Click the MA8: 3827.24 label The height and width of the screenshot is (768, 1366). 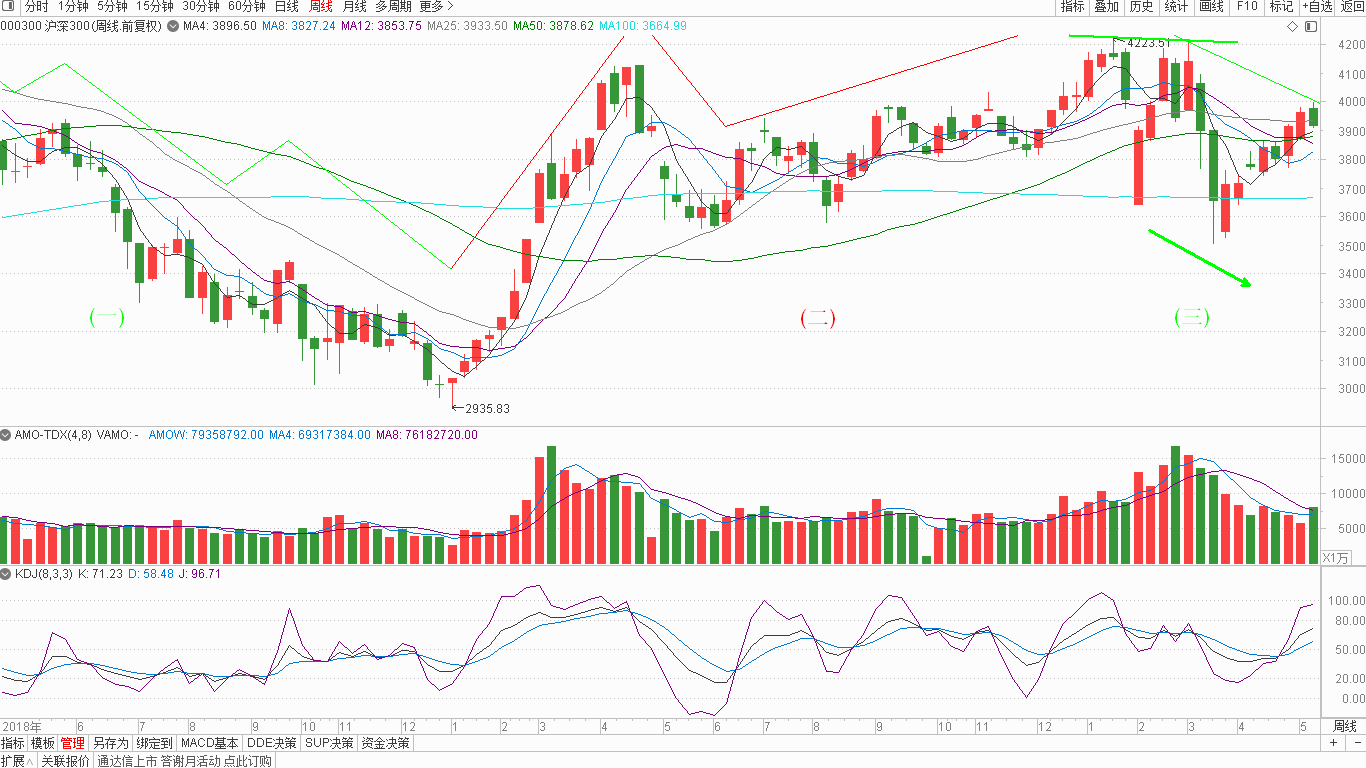[x=299, y=26]
